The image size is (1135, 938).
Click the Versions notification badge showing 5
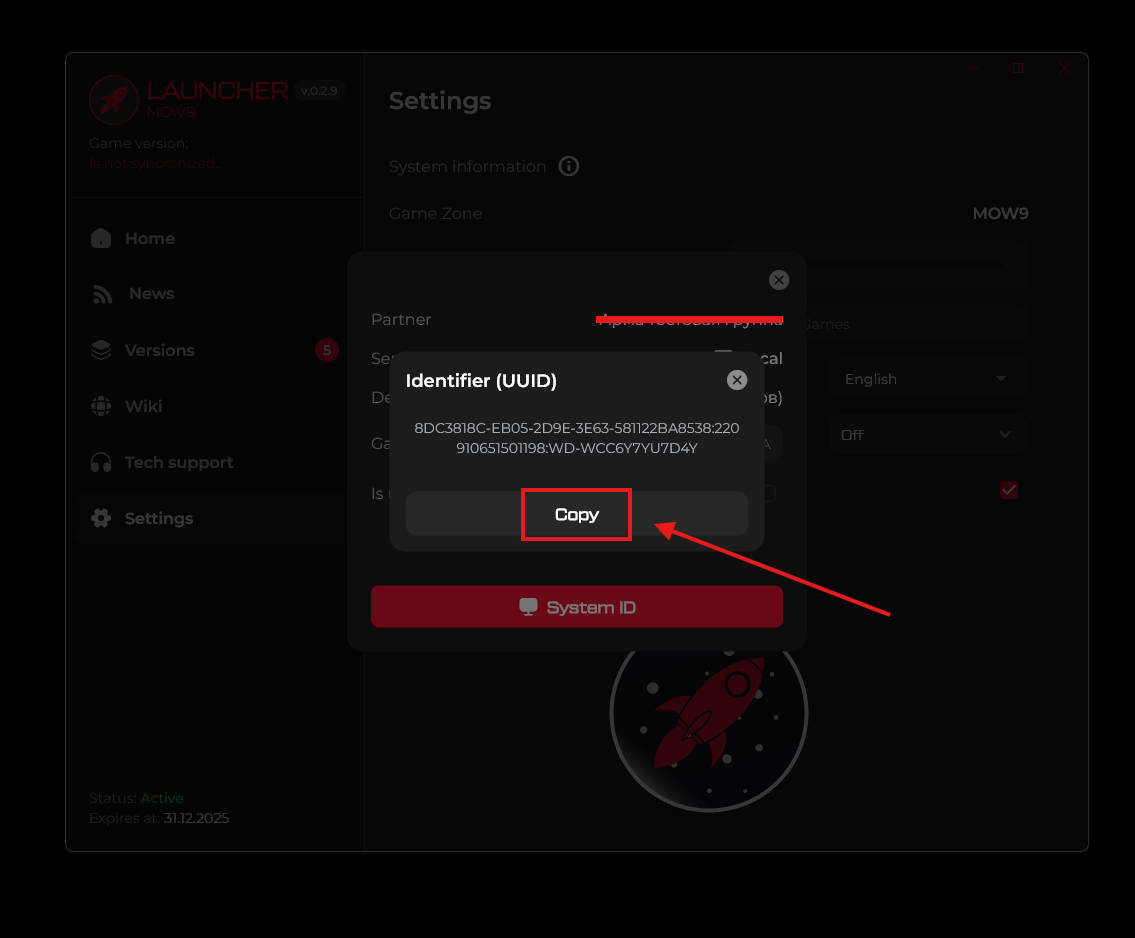pos(326,350)
